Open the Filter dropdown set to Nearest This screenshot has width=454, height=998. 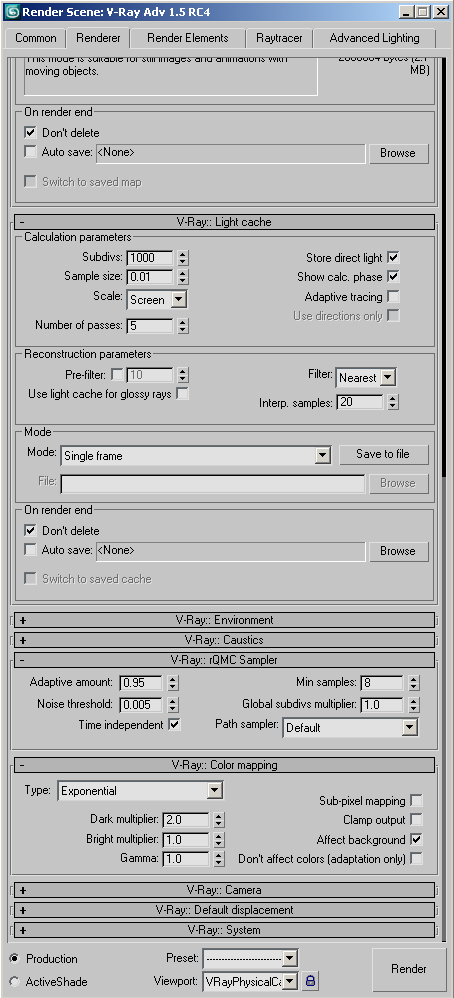tap(366, 377)
